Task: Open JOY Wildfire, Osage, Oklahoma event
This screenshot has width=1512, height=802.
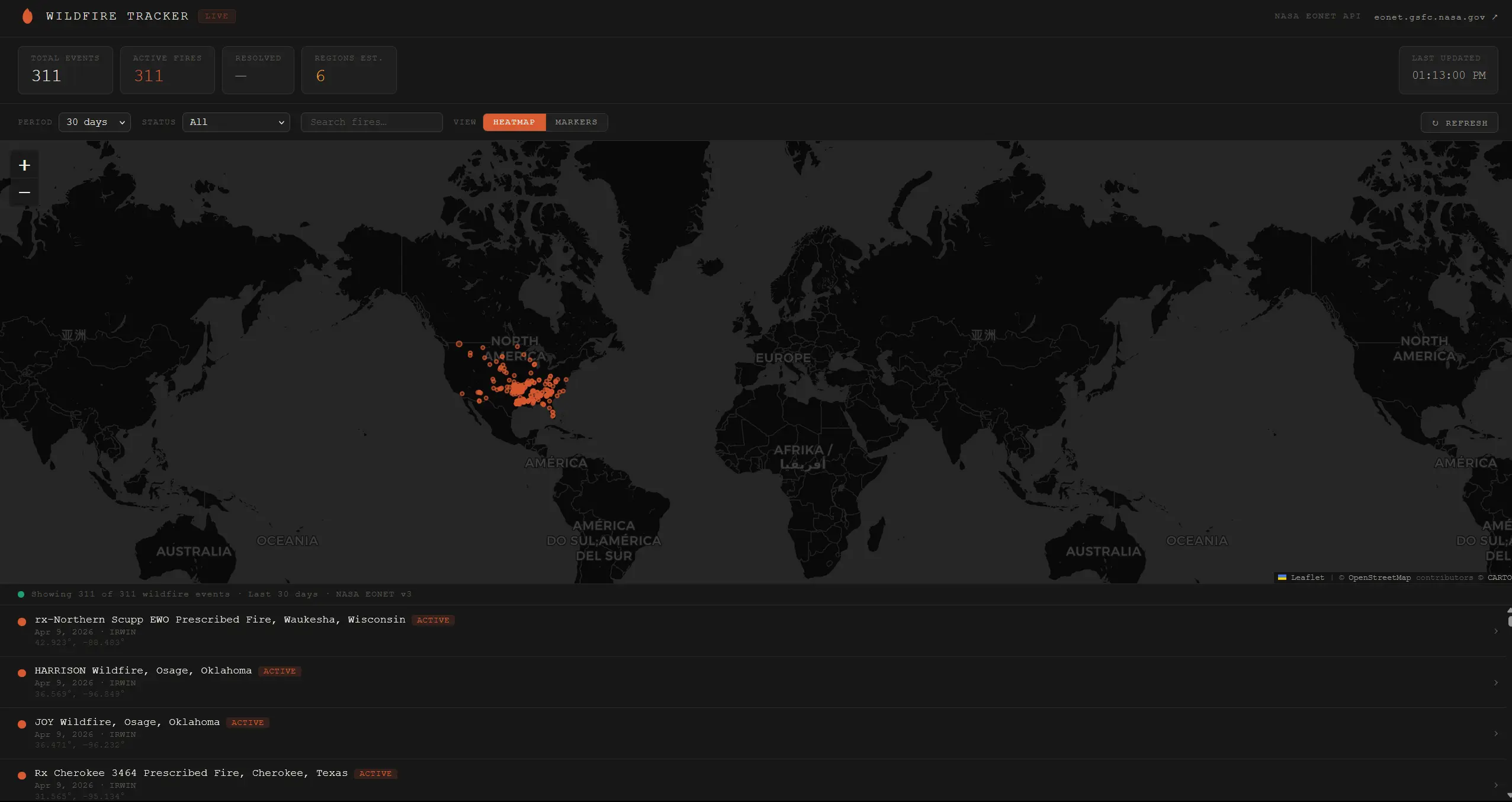Action: tap(752, 733)
